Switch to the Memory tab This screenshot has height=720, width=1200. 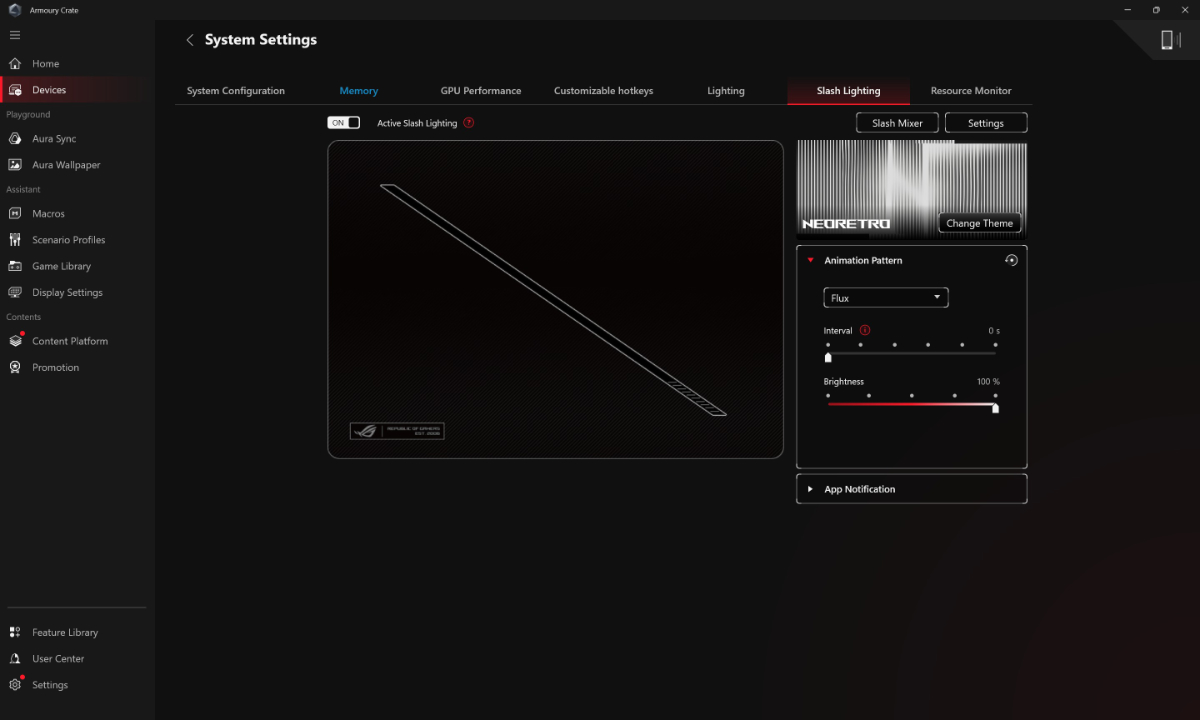pos(359,91)
